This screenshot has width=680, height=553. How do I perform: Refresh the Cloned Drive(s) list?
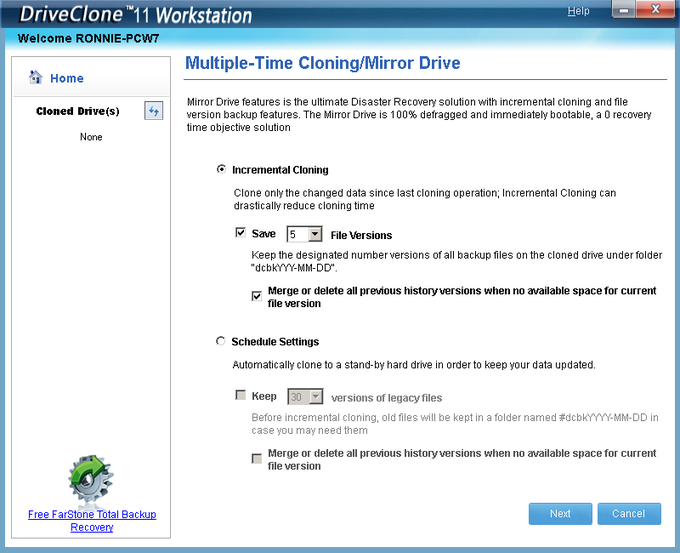153,111
